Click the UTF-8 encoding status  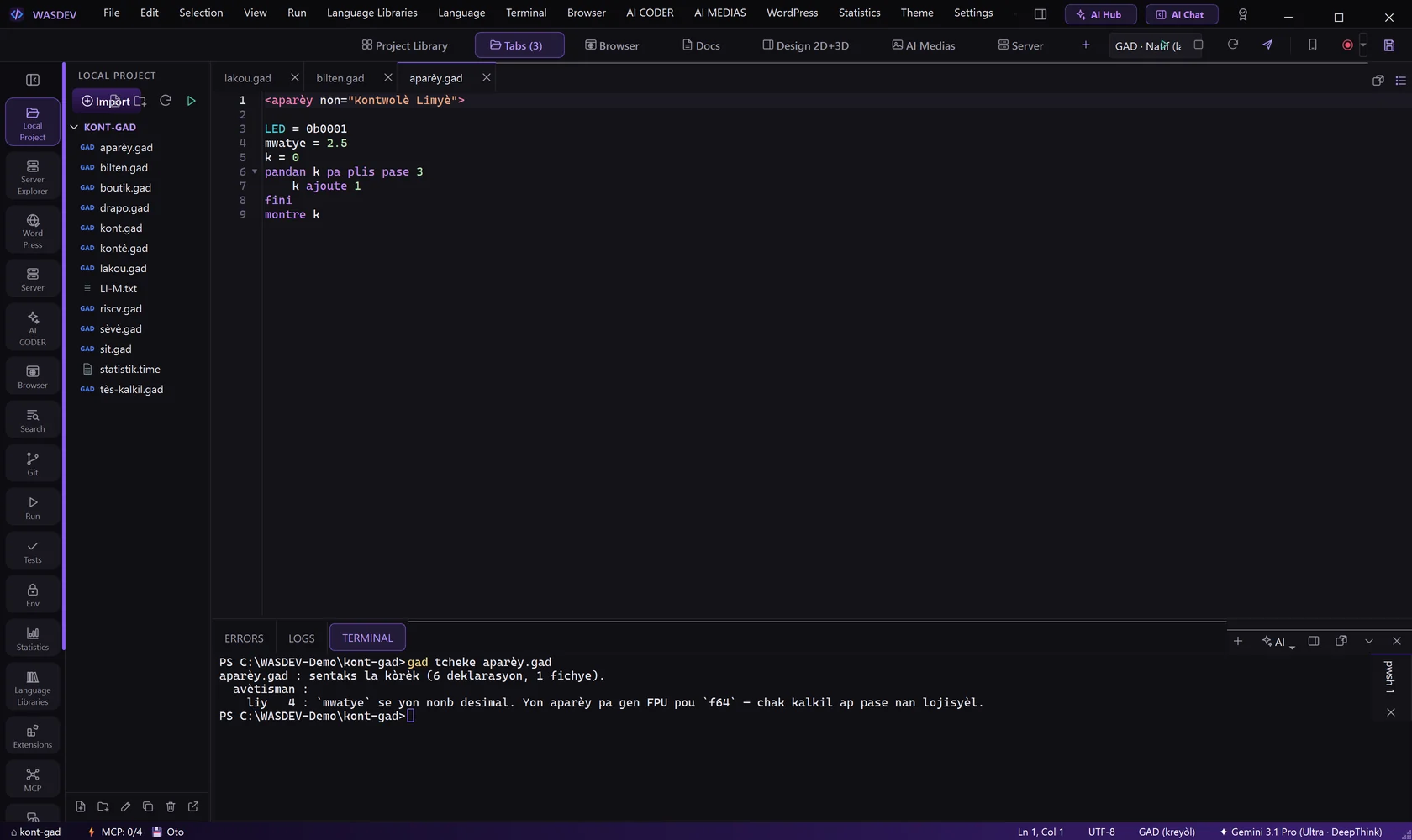1101,832
